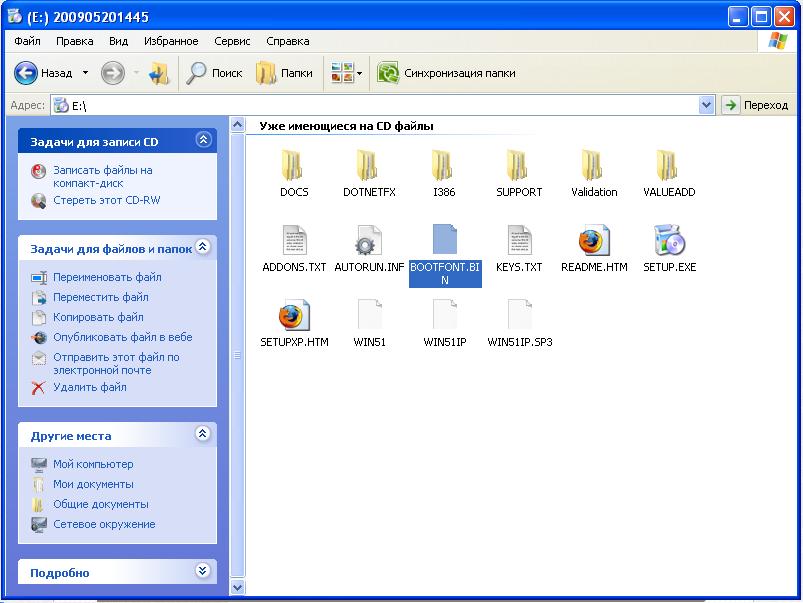Open the DOTNETFX folder icon
The height and width of the screenshot is (603, 803).
click(x=369, y=165)
